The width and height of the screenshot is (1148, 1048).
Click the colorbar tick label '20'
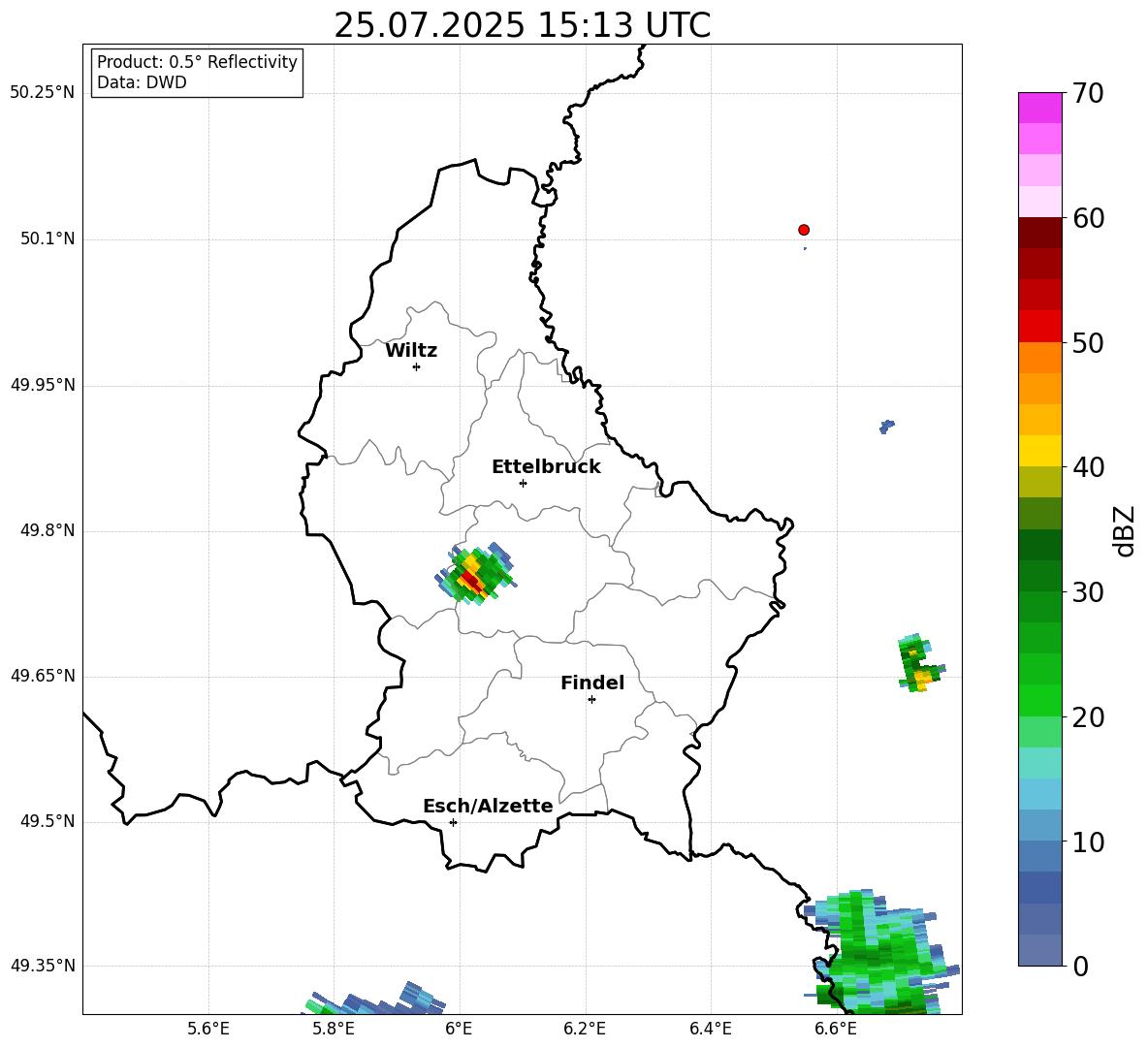click(x=1088, y=717)
